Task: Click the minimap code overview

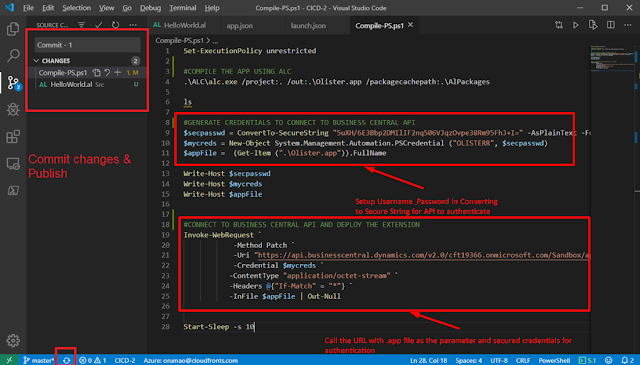Action: click(x=613, y=59)
